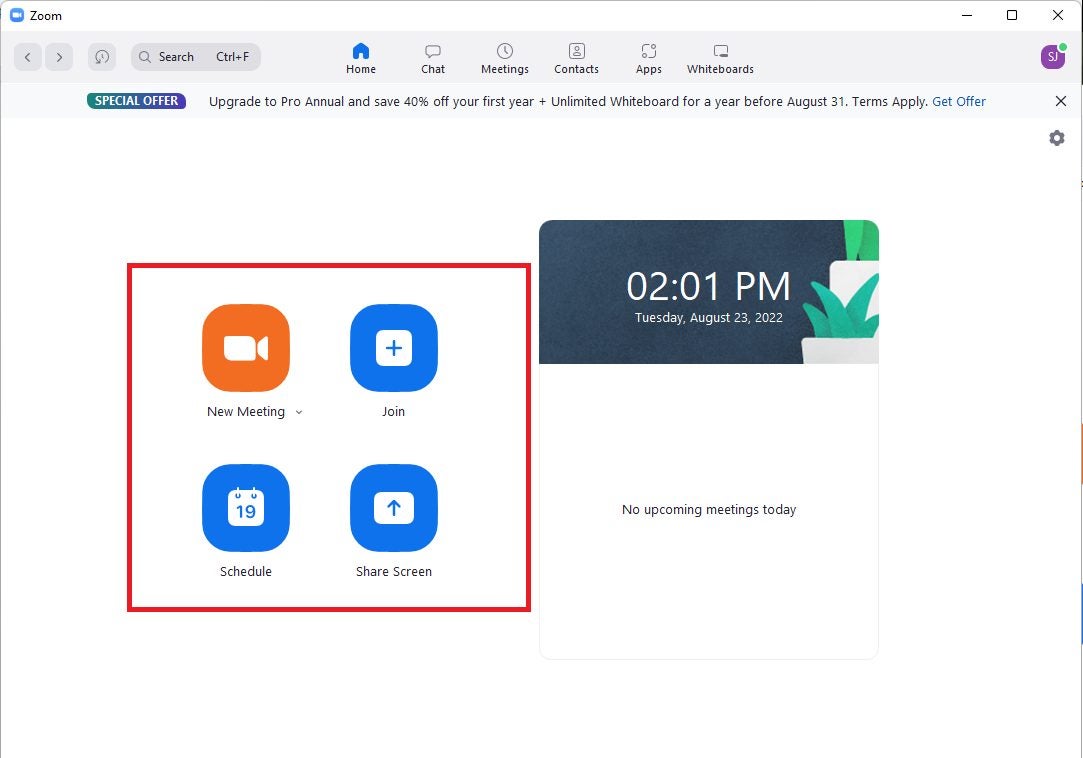Open the Schedule calendar icon

(246, 508)
